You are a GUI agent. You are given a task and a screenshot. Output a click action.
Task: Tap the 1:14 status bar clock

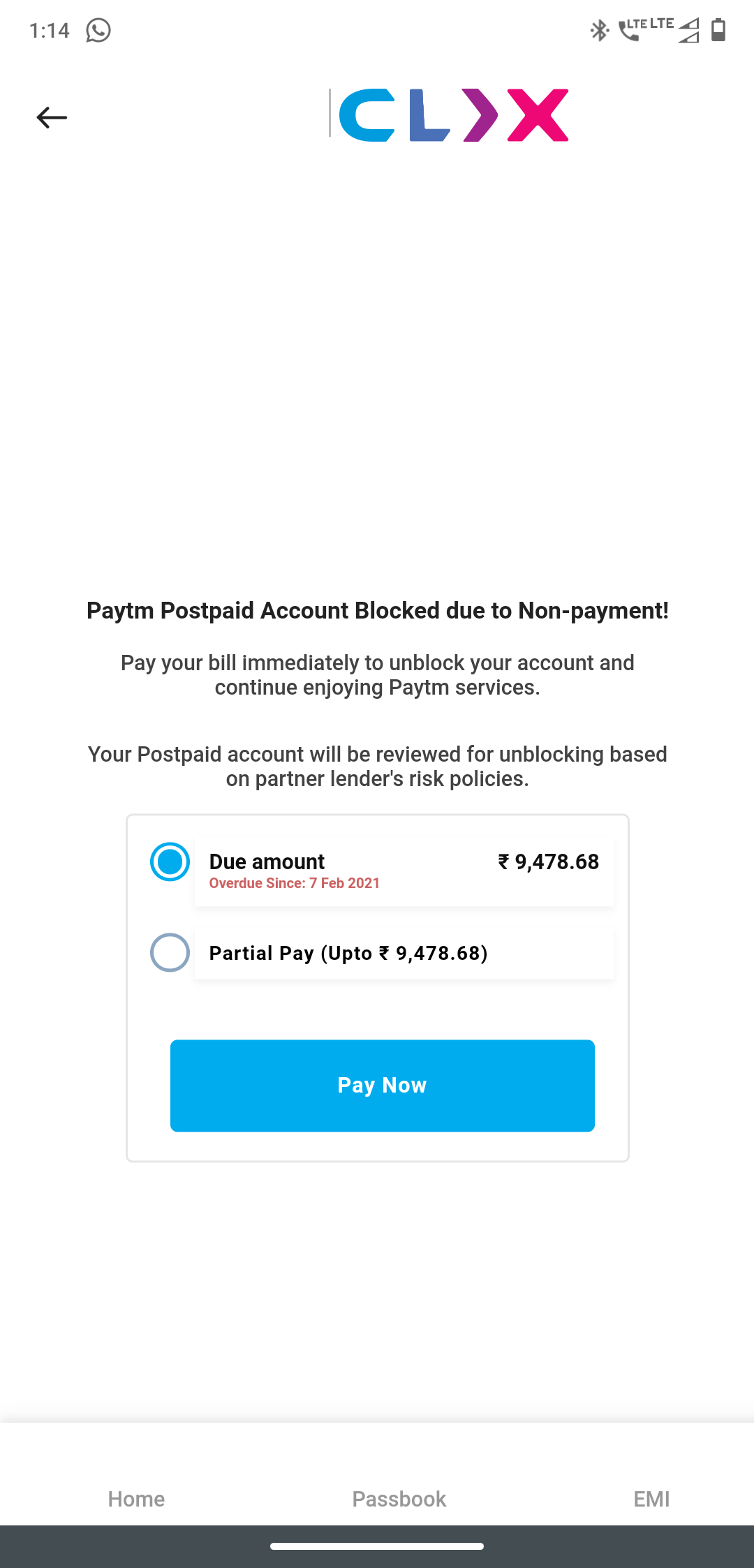[49, 31]
